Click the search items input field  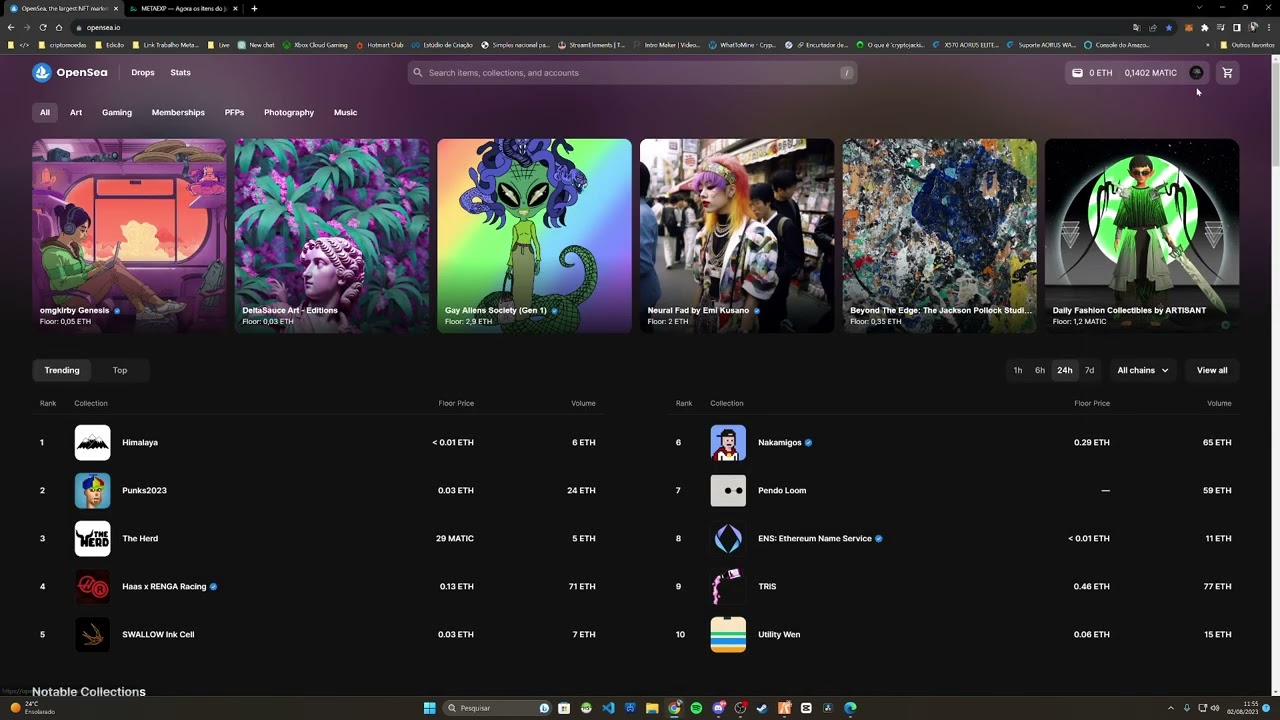tap(632, 73)
